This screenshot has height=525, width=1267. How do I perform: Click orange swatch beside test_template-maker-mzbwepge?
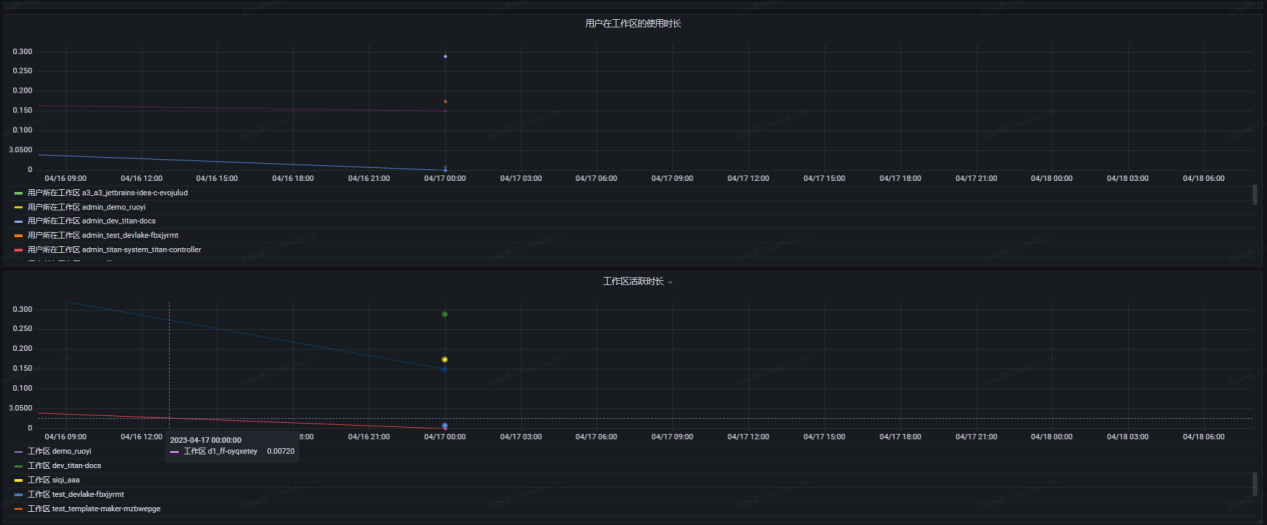[18, 509]
